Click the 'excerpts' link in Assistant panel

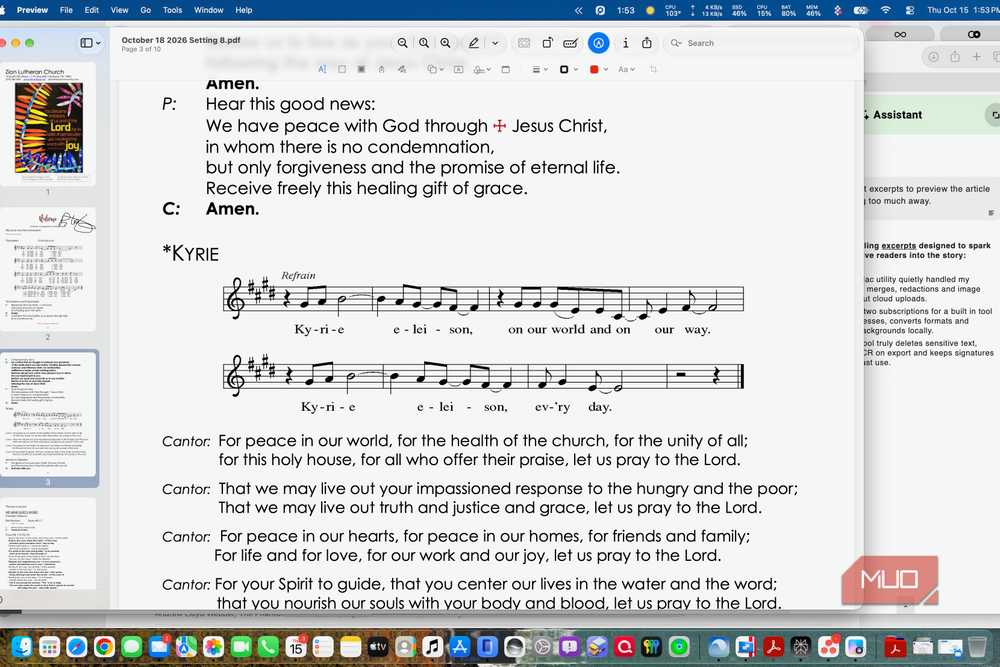(898, 246)
